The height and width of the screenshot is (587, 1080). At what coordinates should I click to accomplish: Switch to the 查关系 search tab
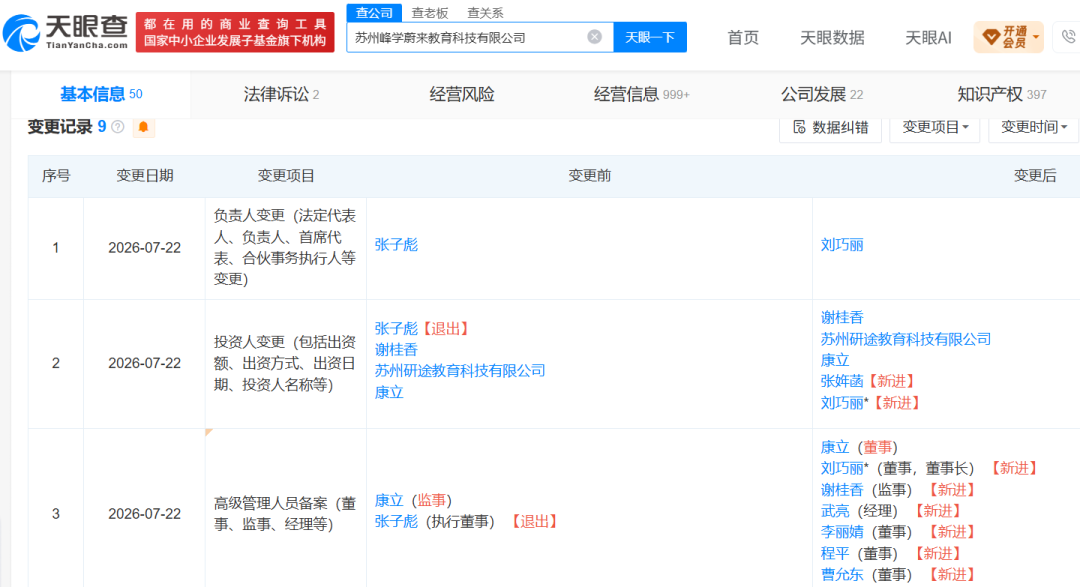click(485, 12)
